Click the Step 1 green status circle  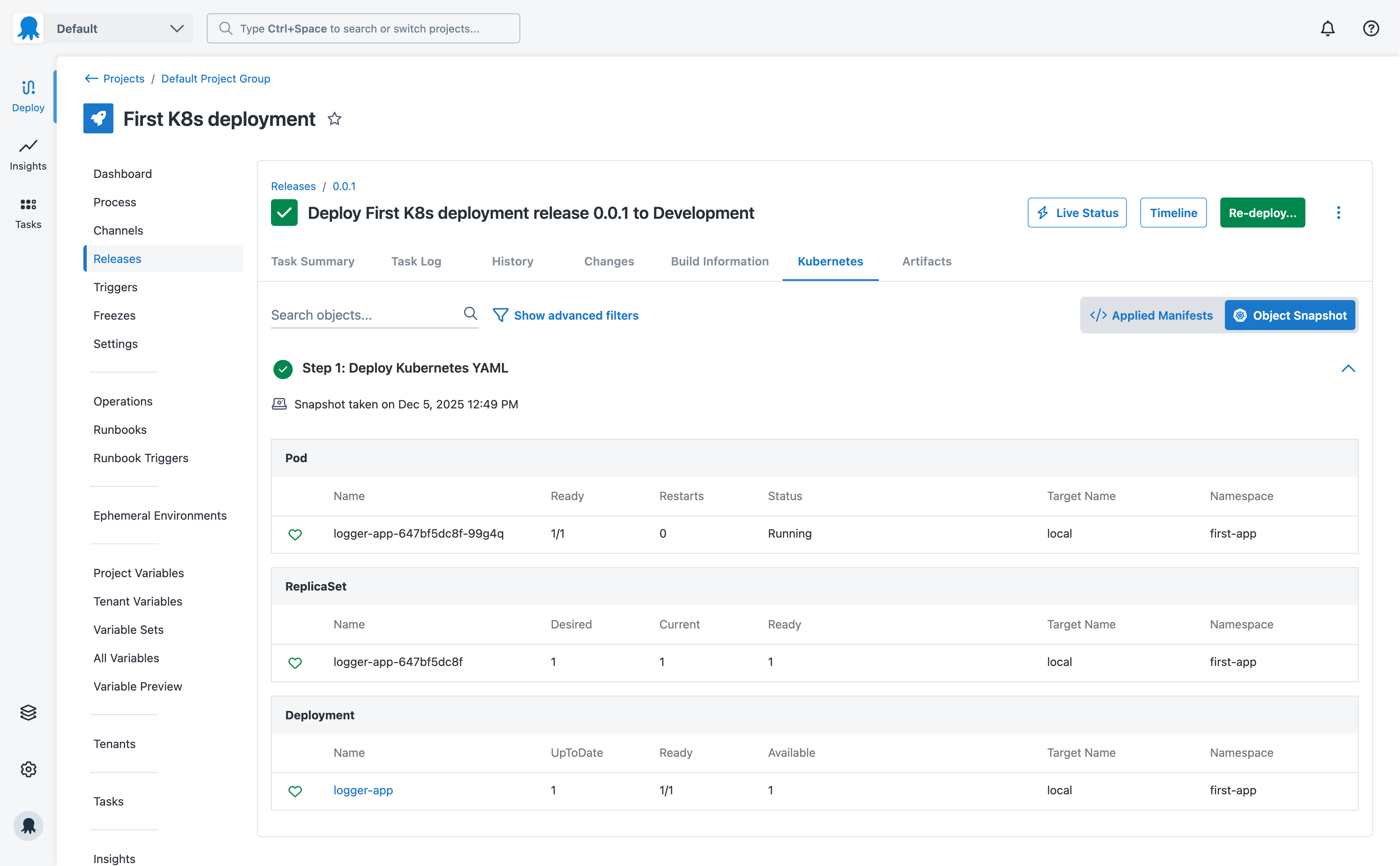(x=283, y=369)
